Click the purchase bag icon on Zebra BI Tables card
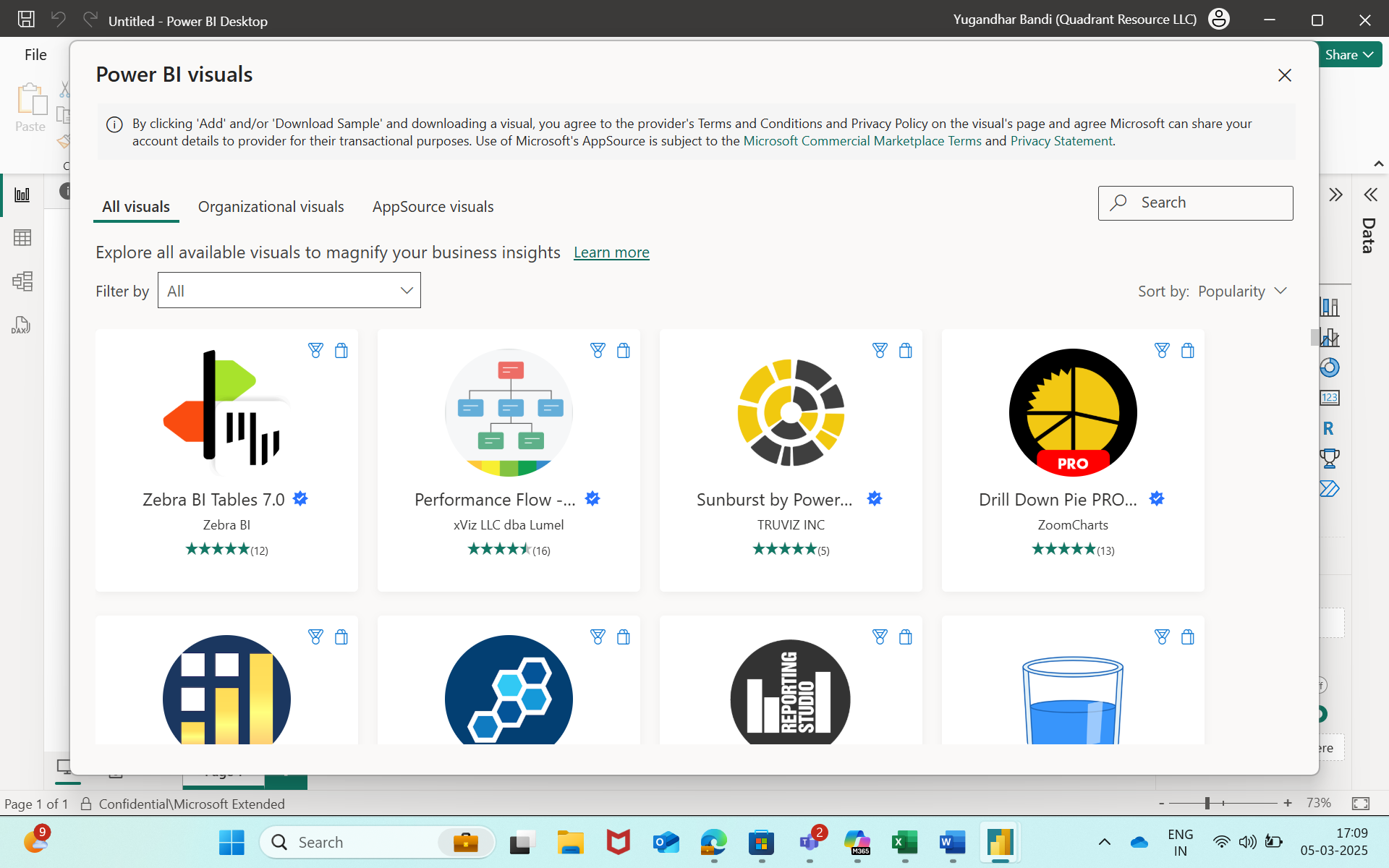1389x868 pixels. click(341, 351)
